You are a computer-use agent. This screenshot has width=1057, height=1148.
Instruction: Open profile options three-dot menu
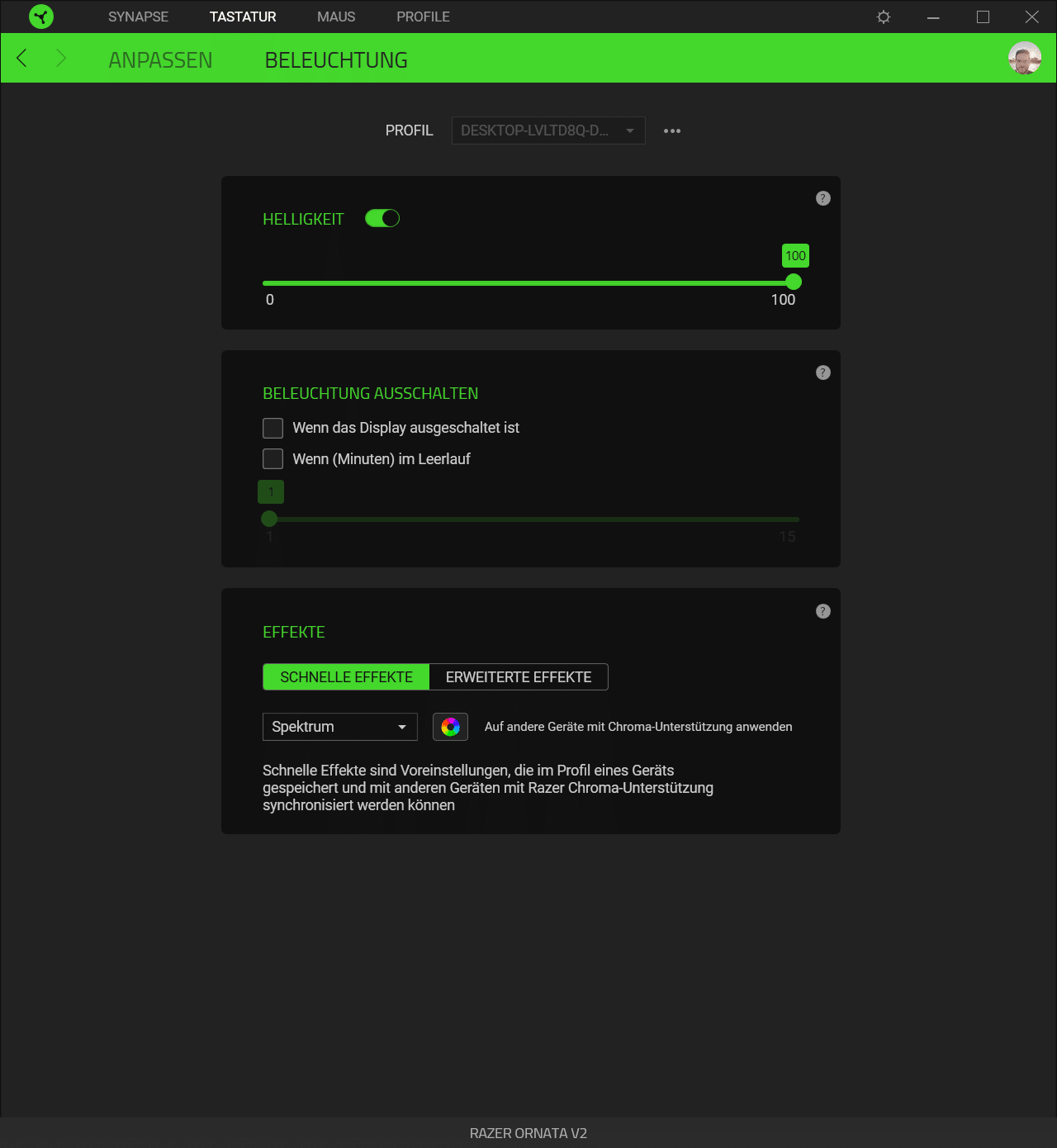tap(672, 130)
